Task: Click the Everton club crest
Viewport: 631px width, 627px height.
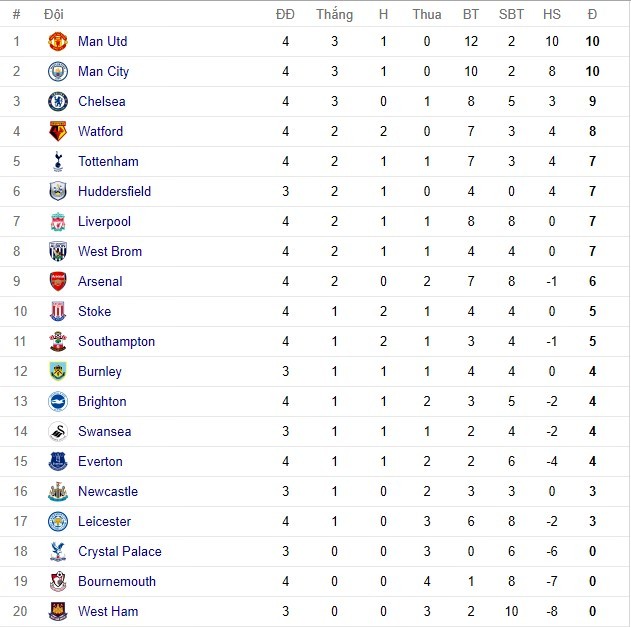Action: (57, 461)
